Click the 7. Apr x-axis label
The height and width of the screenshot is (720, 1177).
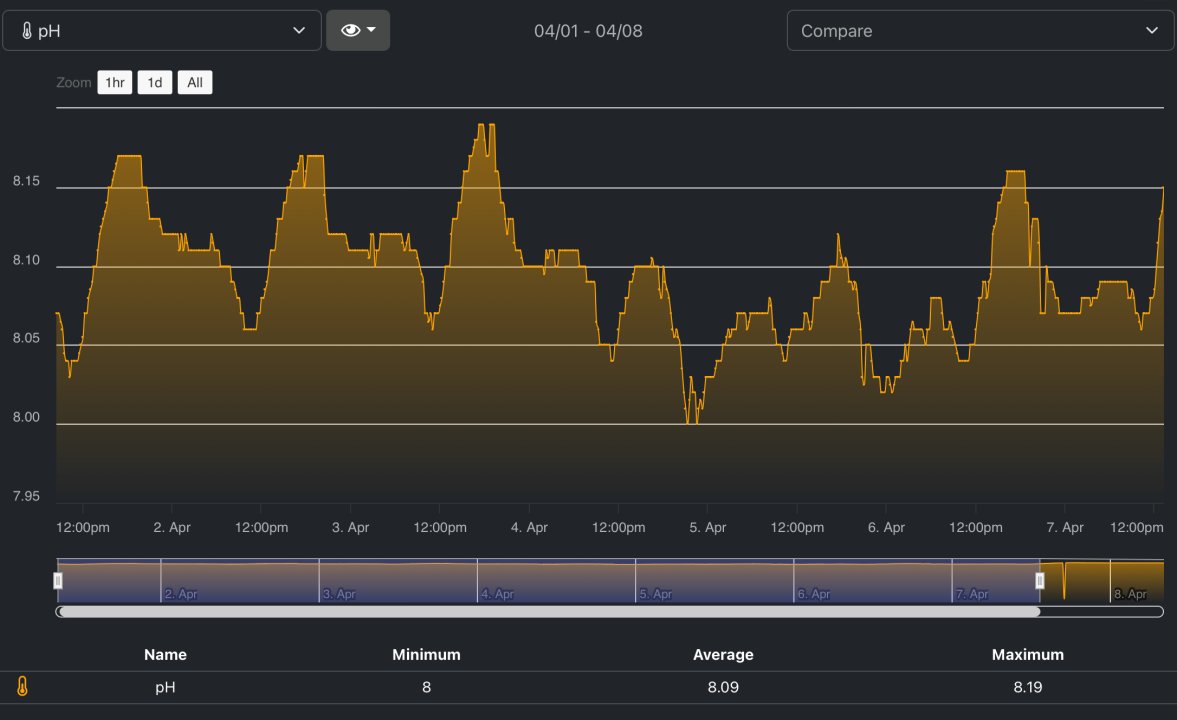point(1065,527)
